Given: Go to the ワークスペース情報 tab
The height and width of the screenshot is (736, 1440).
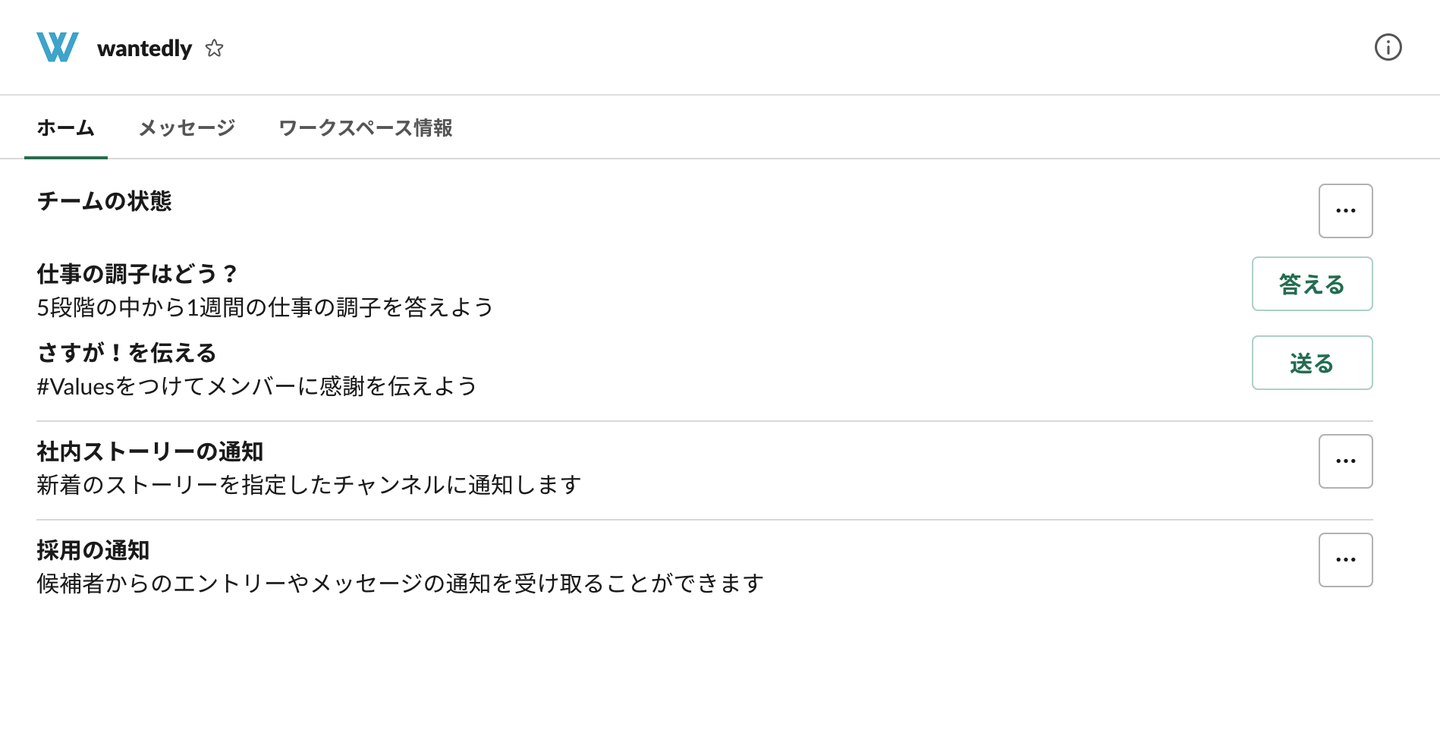Looking at the screenshot, I should click(365, 128).
